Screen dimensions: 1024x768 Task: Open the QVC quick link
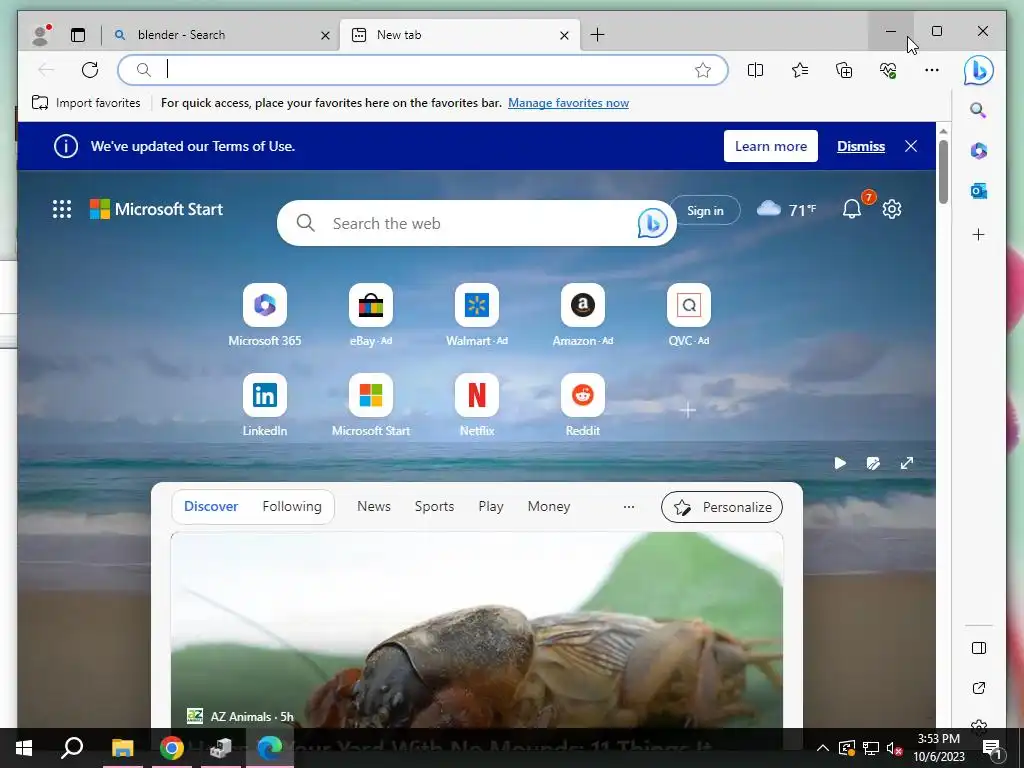688,315
